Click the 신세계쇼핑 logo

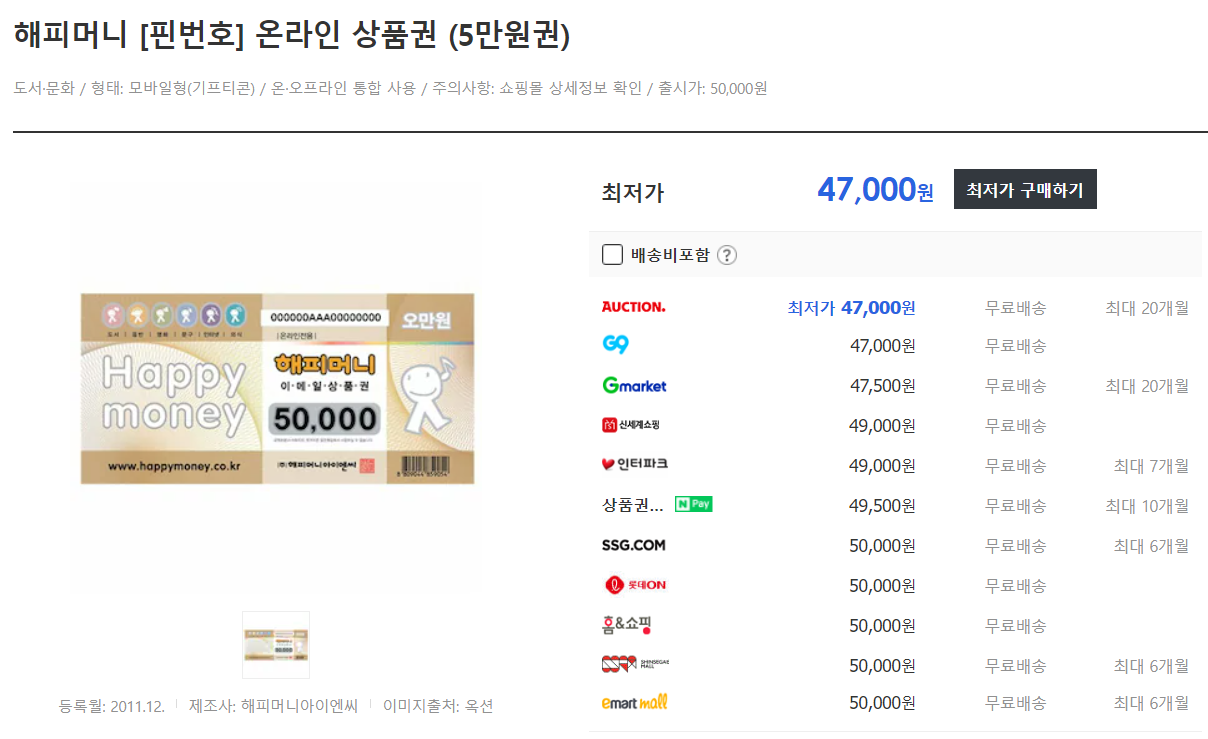[x=630, y=425]
